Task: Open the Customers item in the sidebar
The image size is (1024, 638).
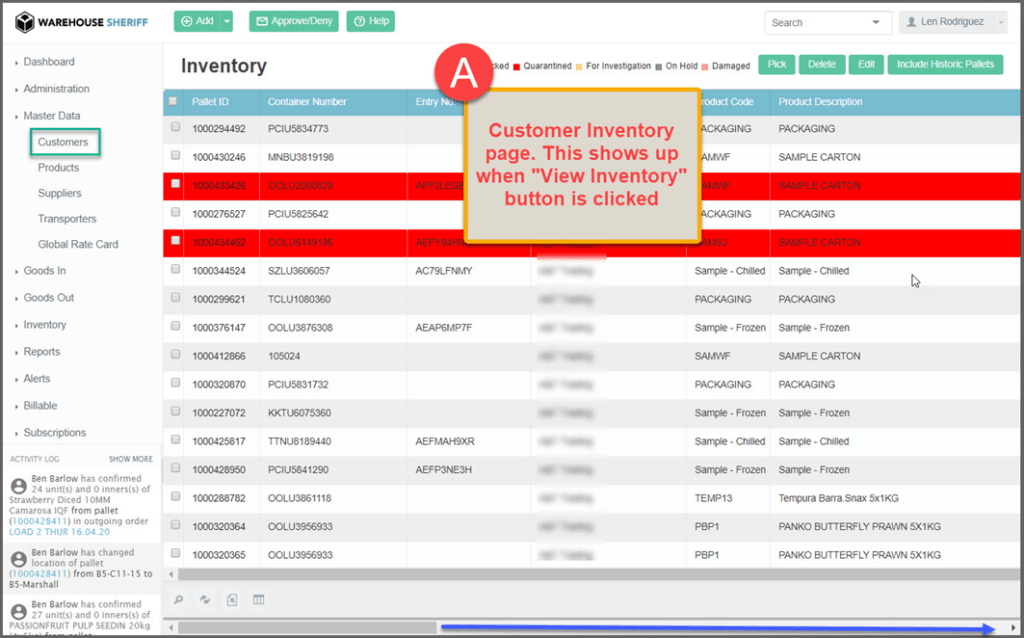Action: tap(63, 142)
